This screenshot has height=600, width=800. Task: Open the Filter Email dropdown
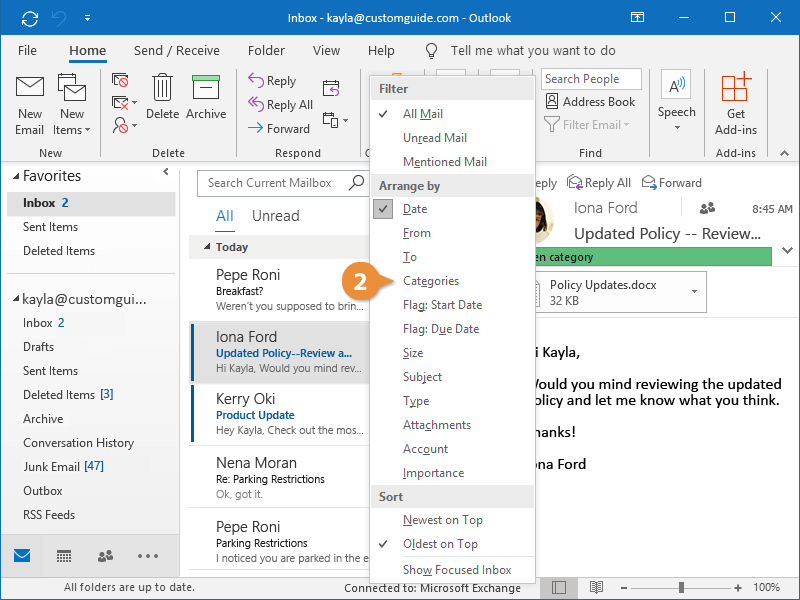[x=587, y=124]
